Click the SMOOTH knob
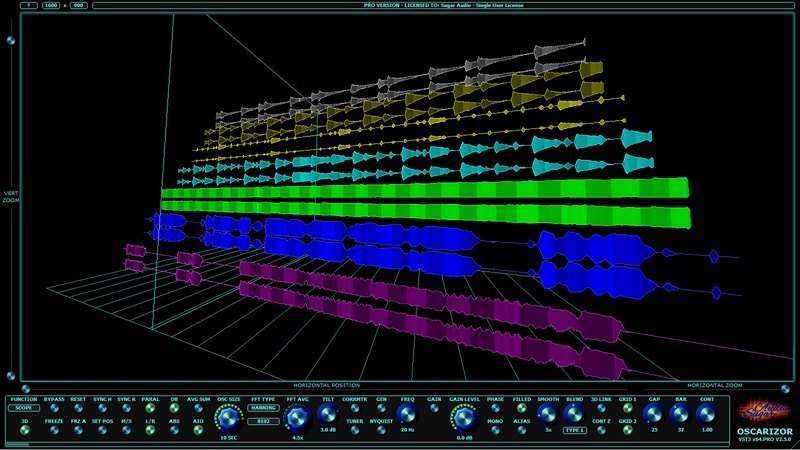The width and height of the screenshot is (800, 450). (x=548, y=414)
